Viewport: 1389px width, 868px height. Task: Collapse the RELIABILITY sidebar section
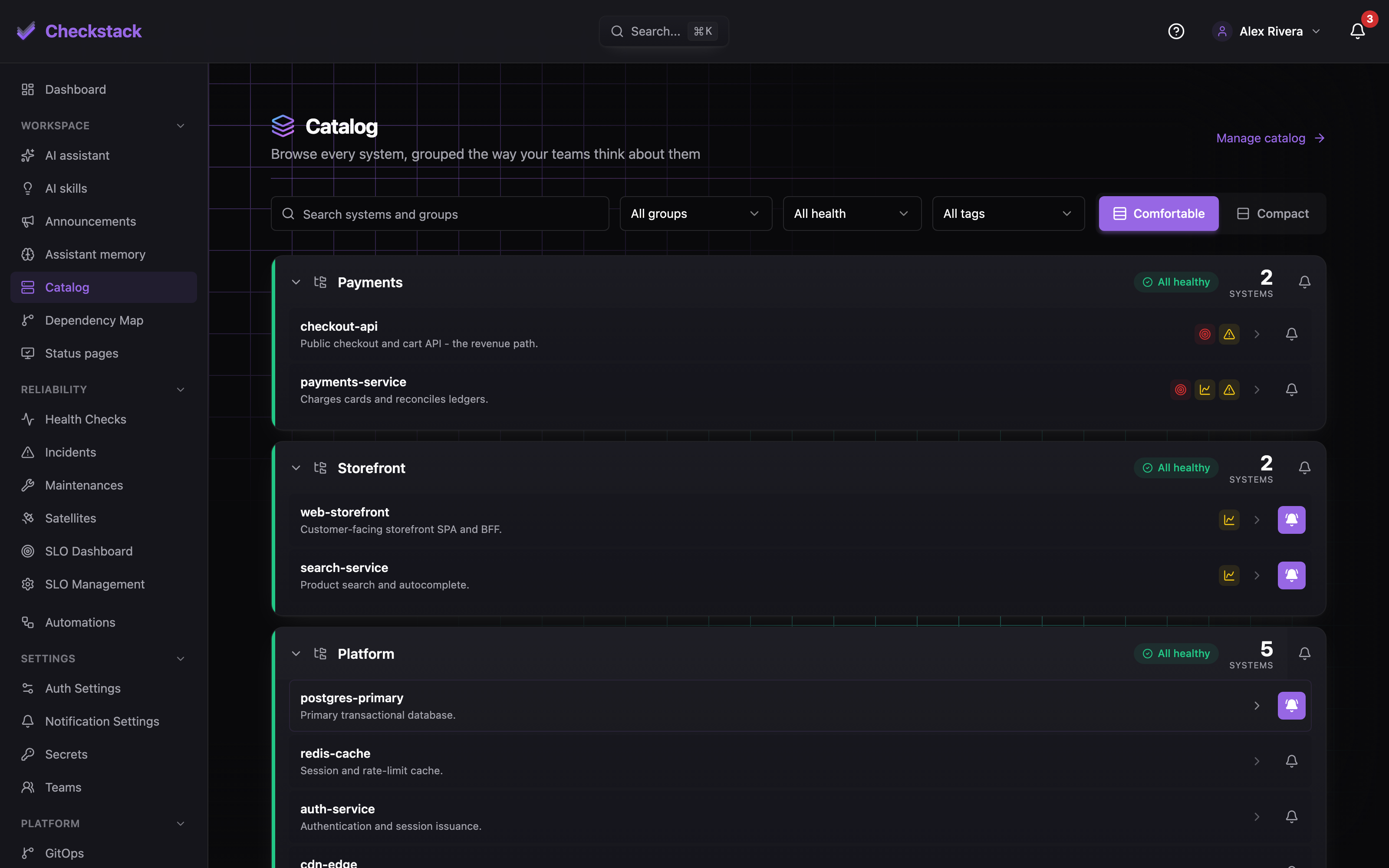coord(181,390)
